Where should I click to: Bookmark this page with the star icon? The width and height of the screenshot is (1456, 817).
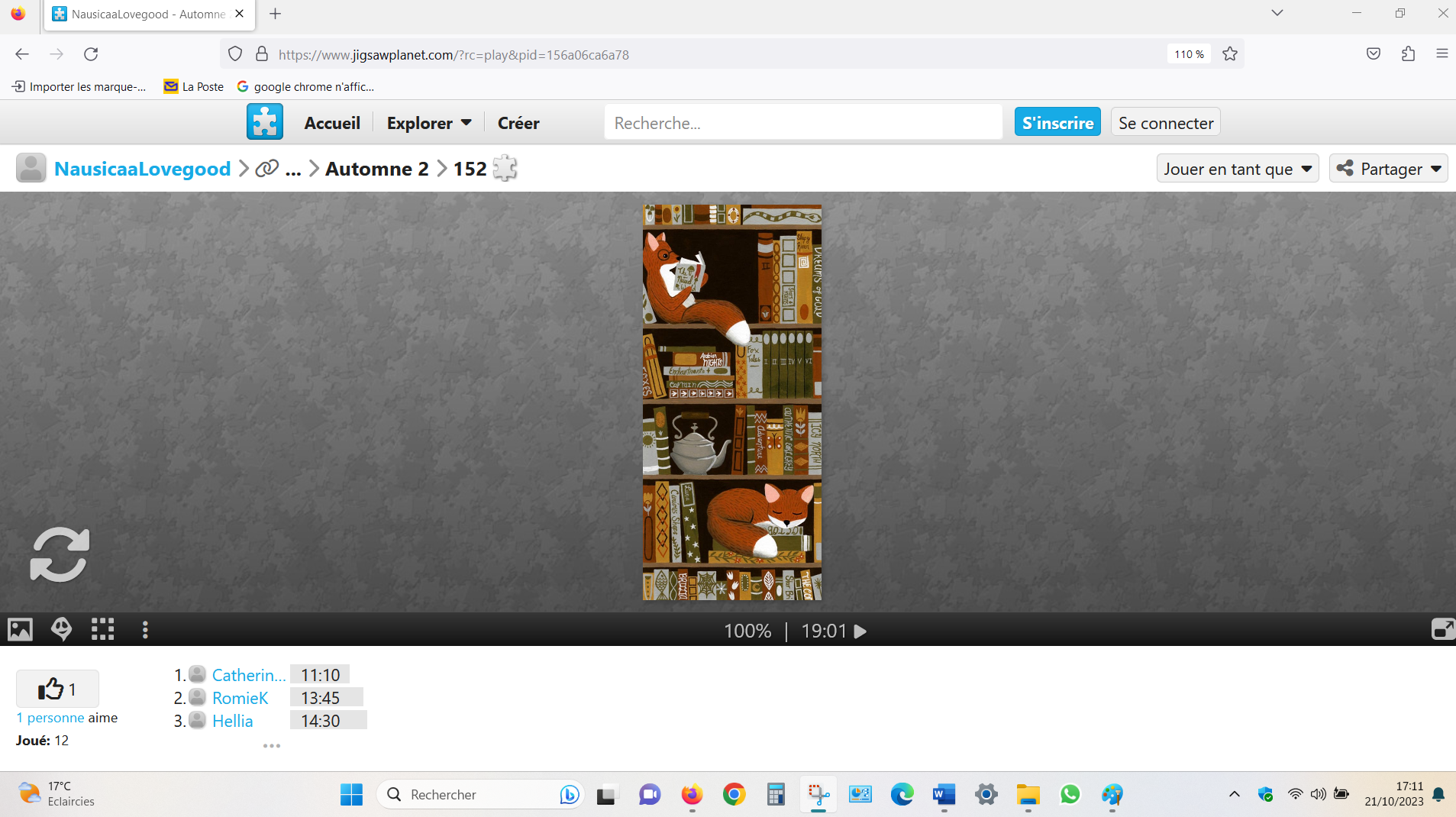click(1229, 54)
